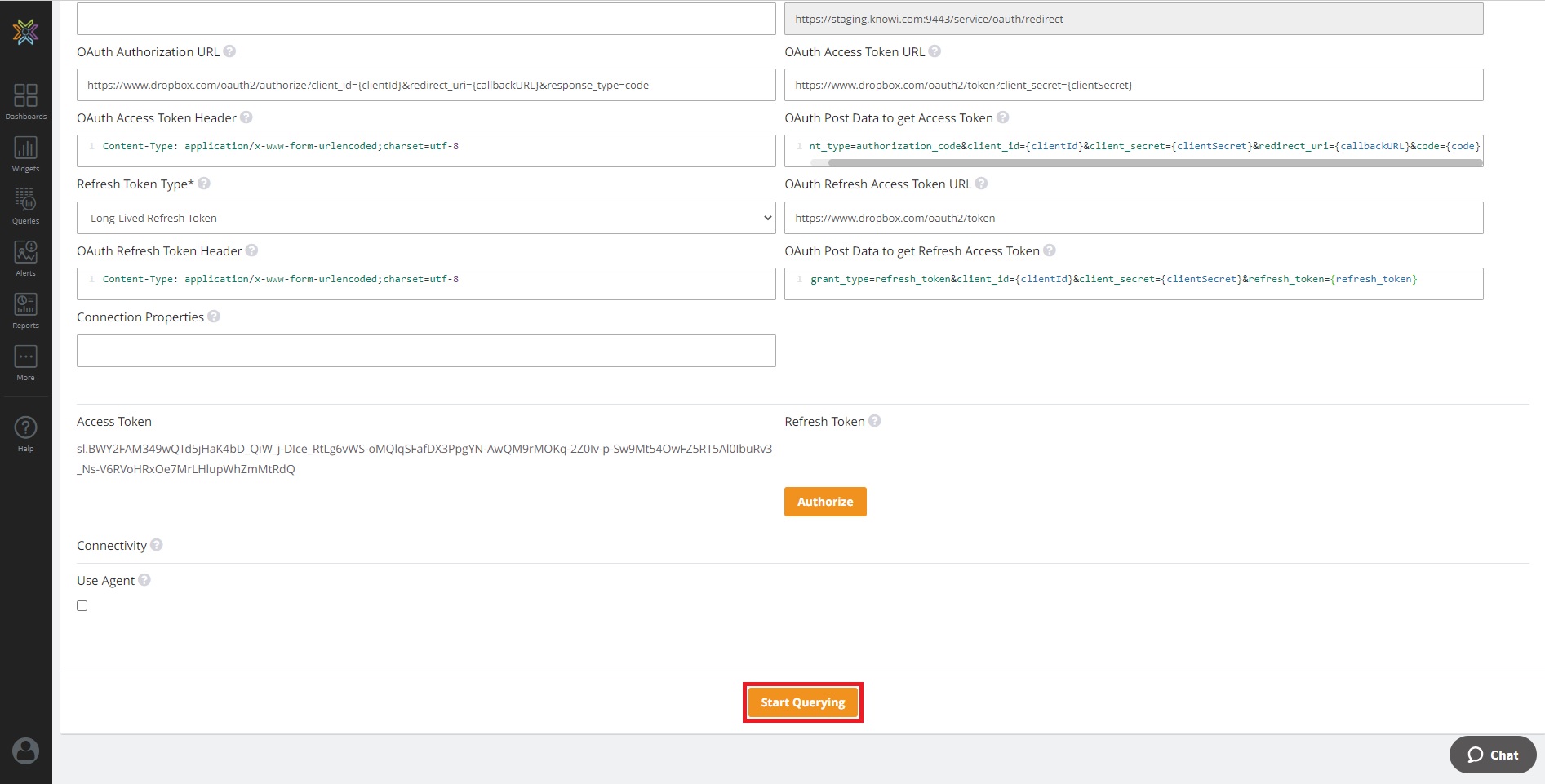The height and width of the screenshot is (784, 1545).
Task: Open Reports from the left sidebar
Action: tap(25, 310)
